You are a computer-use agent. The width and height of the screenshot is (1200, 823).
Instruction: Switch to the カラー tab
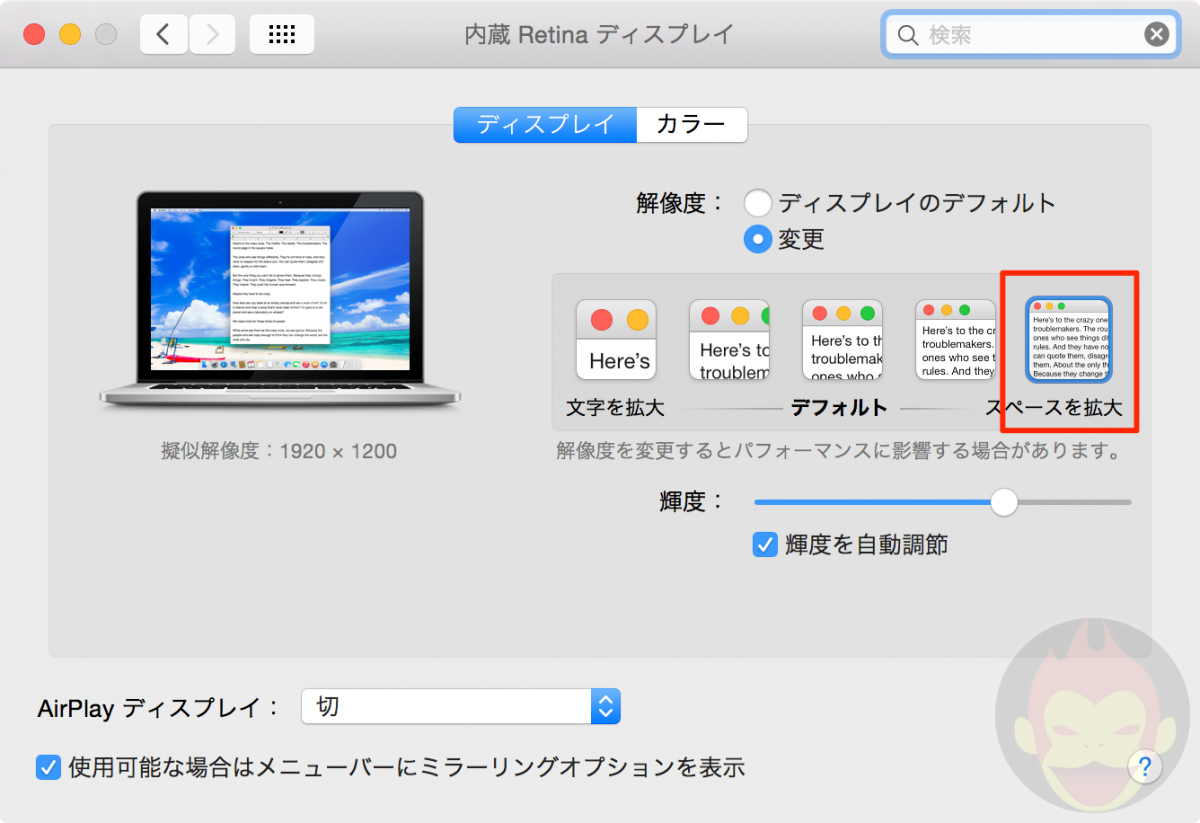pyautogui.click(x=691, y=124)
